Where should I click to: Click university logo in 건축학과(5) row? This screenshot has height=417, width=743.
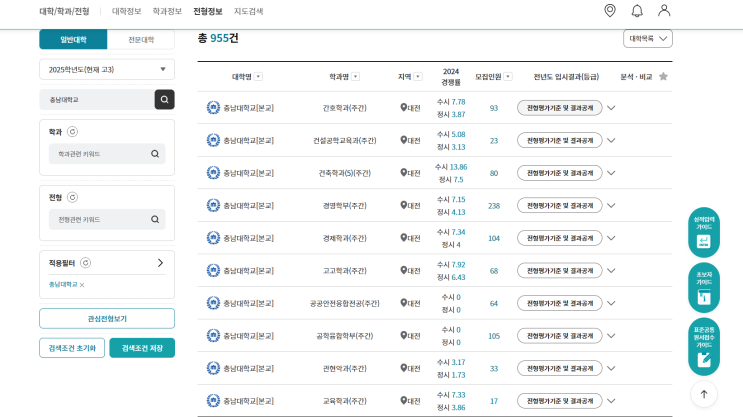click(x=213, y=173)
